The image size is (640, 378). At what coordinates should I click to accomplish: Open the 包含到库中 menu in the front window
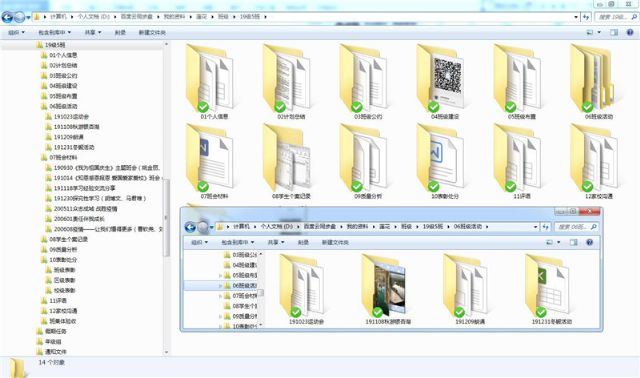point(238,242)
